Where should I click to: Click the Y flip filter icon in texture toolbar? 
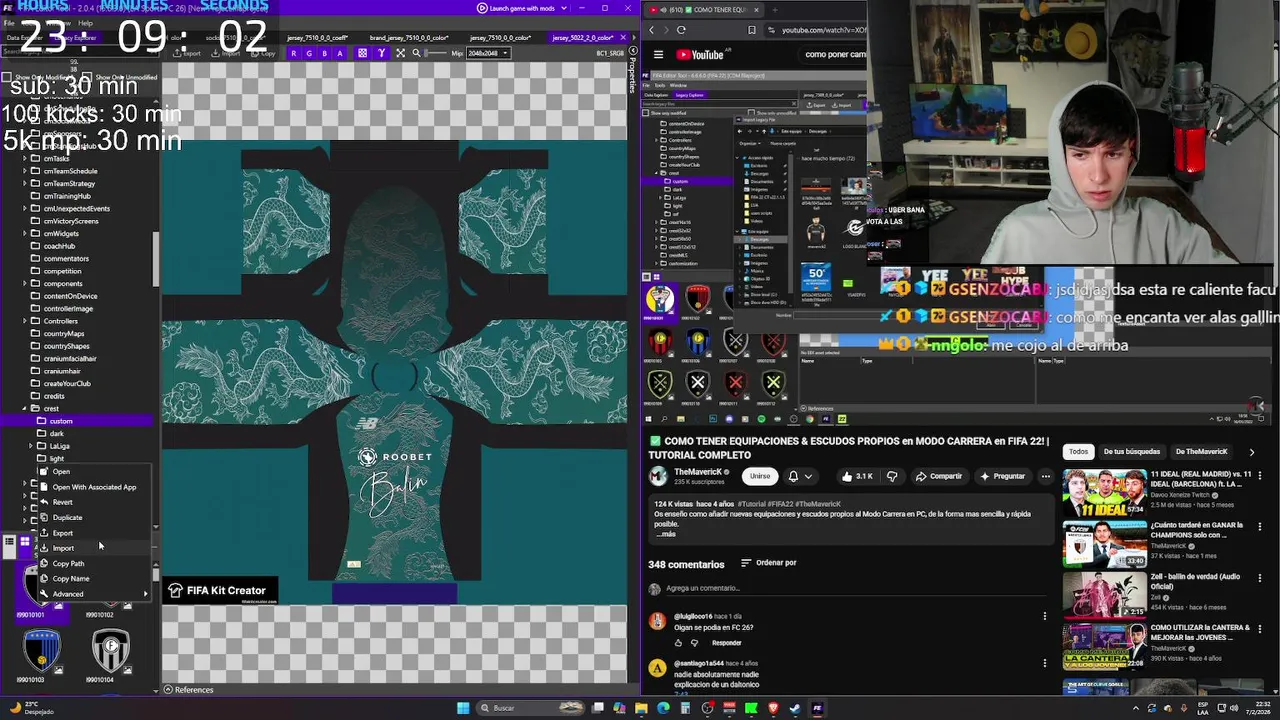click(381, 53)
